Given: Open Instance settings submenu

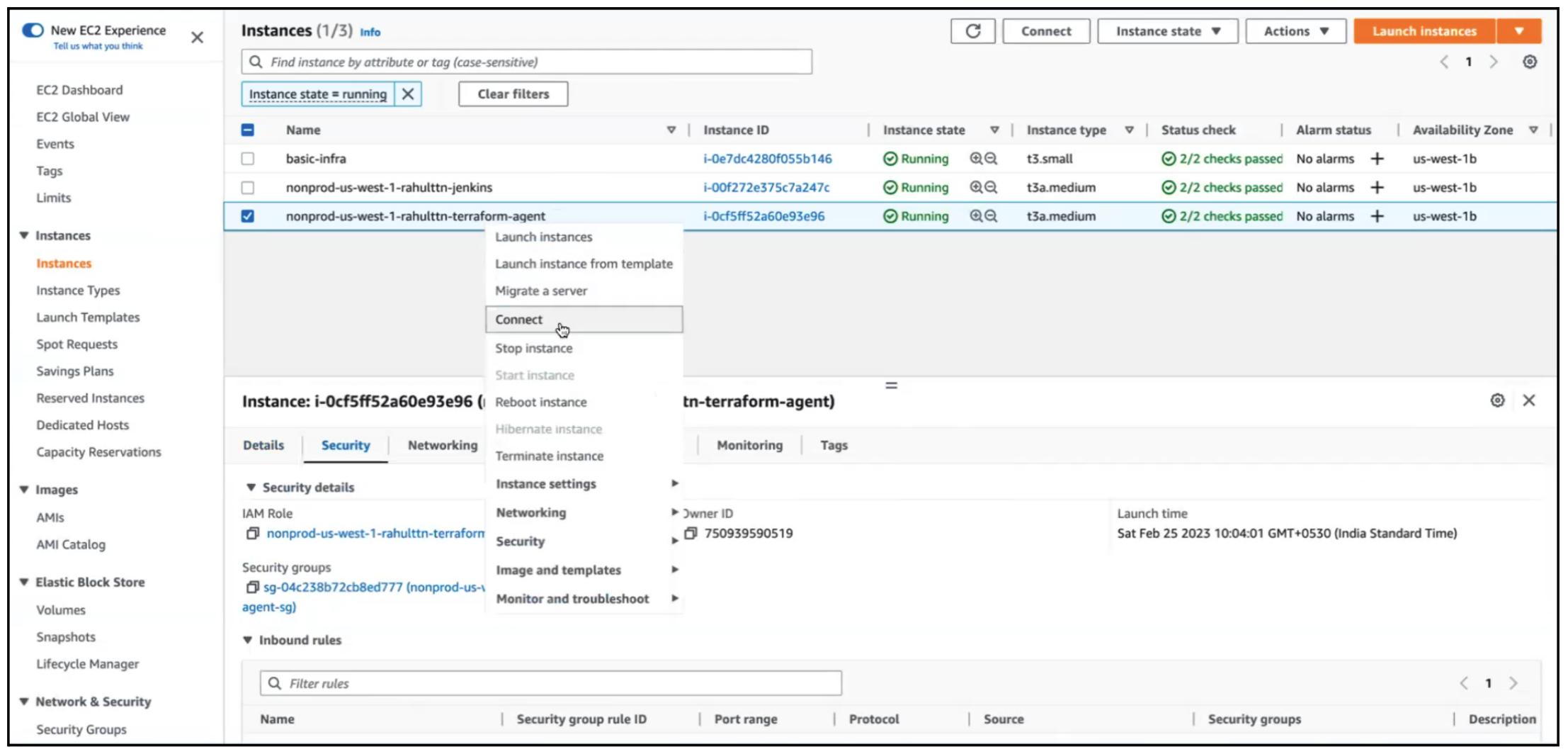Looking at the screenshot, I should (x=584, y=484).
